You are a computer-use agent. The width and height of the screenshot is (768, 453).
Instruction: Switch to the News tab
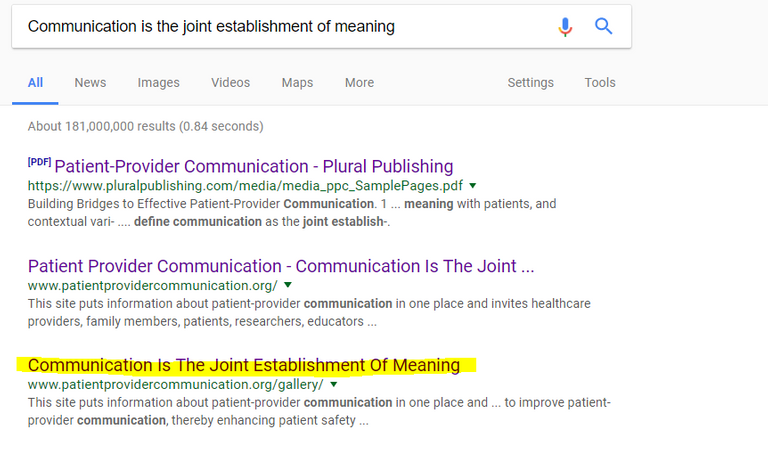click(90, 83)
